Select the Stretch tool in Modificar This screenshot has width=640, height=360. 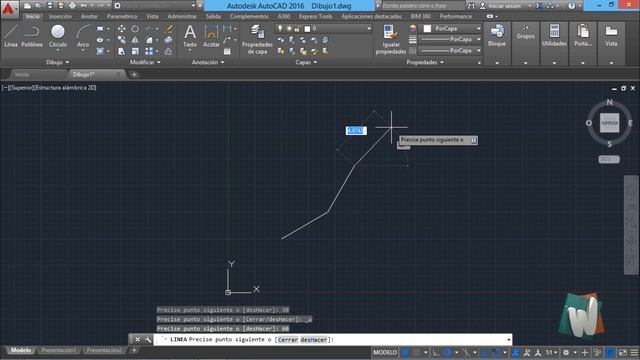point(122,51)
